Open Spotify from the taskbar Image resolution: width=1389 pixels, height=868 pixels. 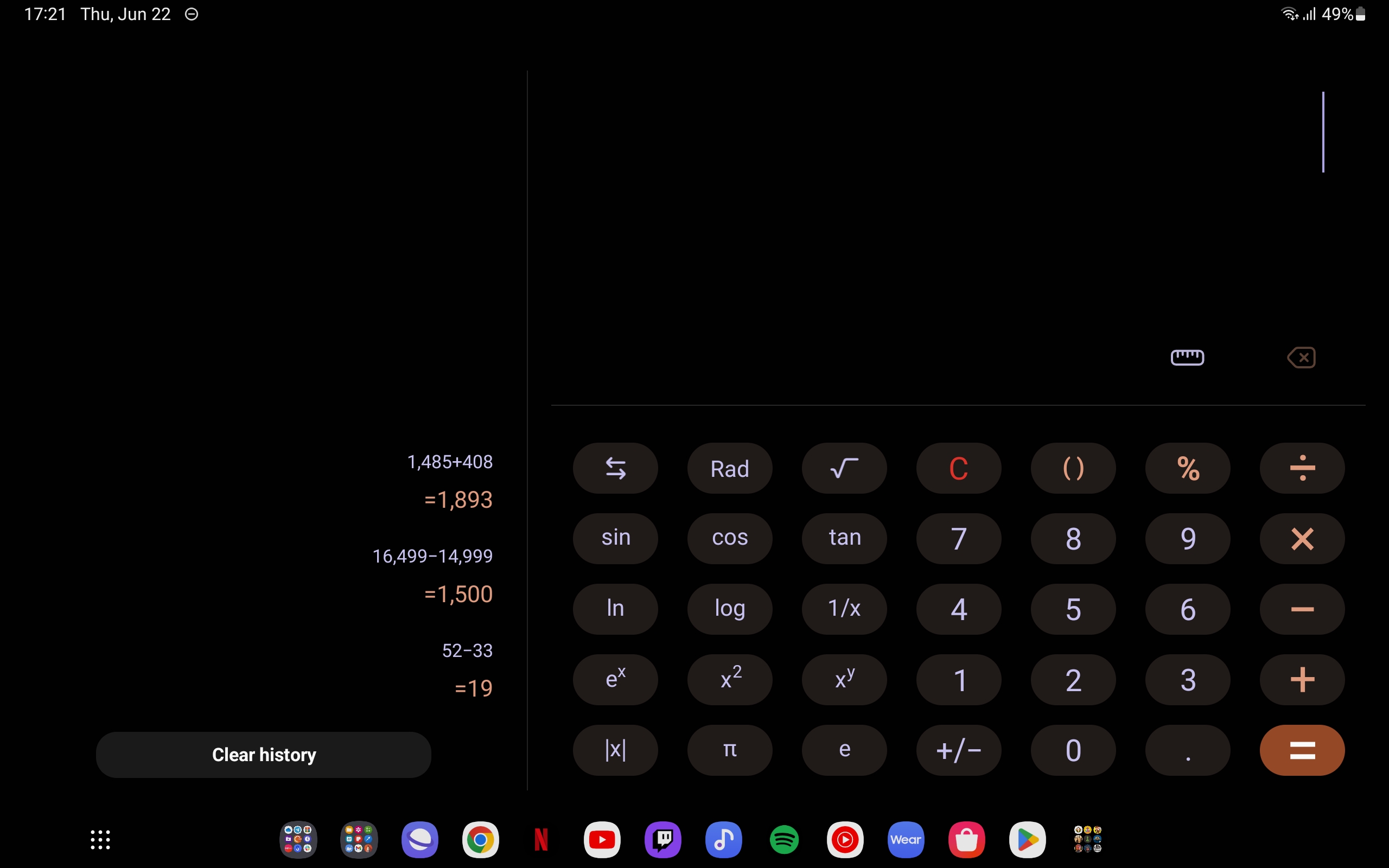(784, 840)
